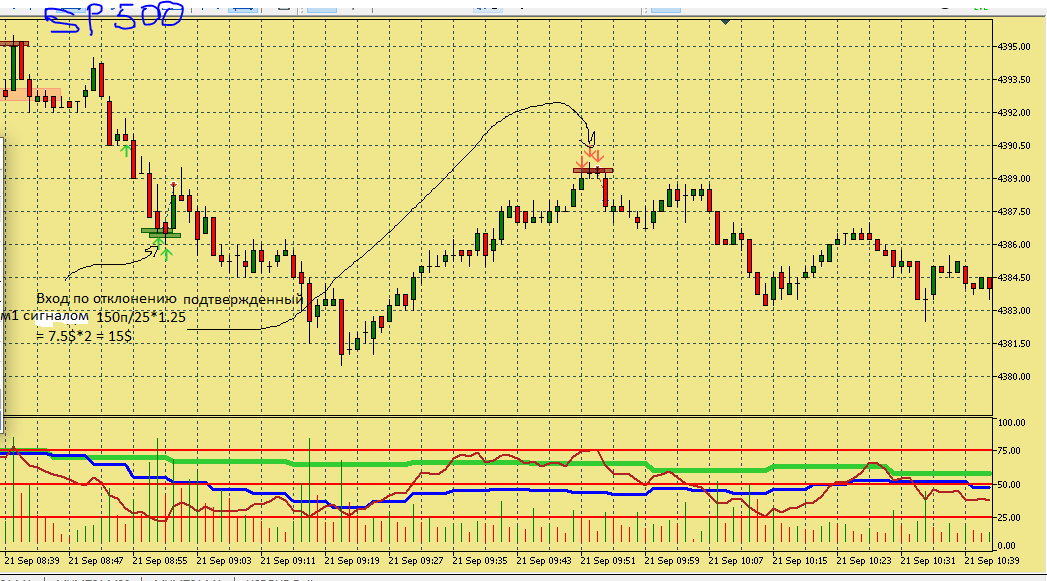Click the 21 Sep 09:27 time label
The height and width of the screenshot is (581, 1047).
pos(416,561)
